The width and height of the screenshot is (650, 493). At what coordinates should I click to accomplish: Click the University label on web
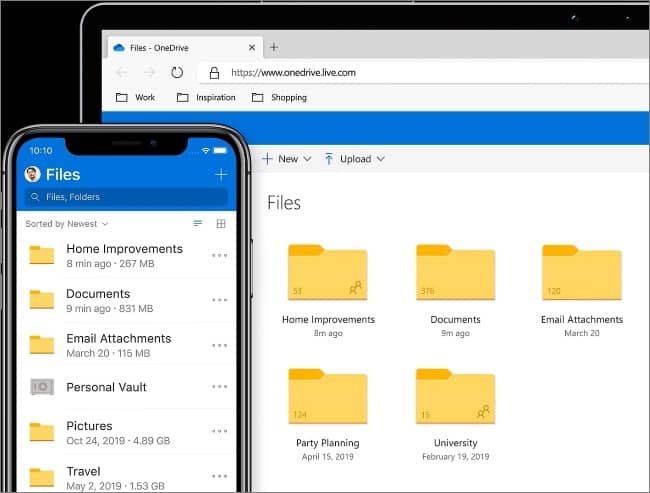tap(455, 443)
